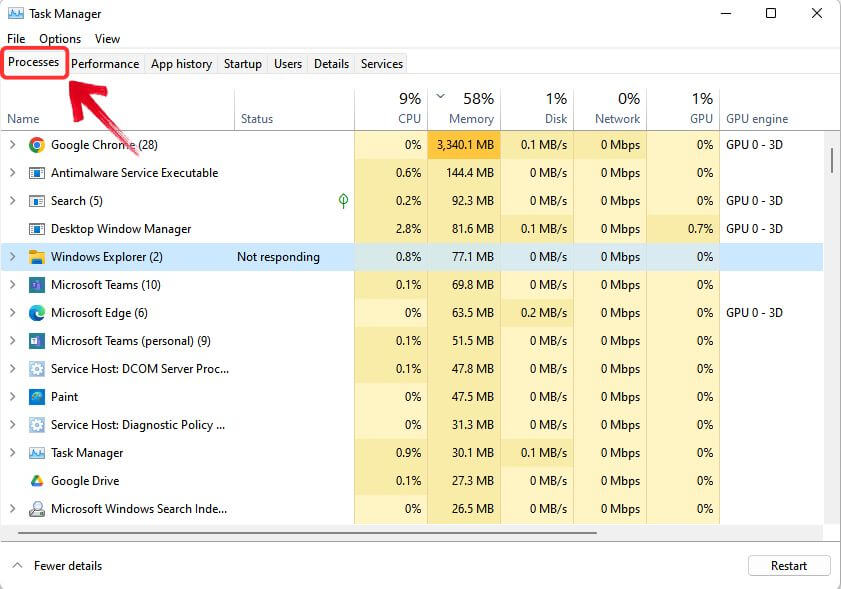Image resolution: width=841 pixels, height=589 pixels.
Task: Expand the Google Chrome process group
Action: [13, 144]
